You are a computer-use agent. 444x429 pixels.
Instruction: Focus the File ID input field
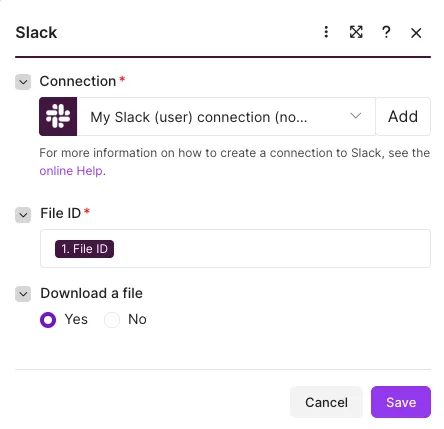pyautogui.click(x=235, y=248)
